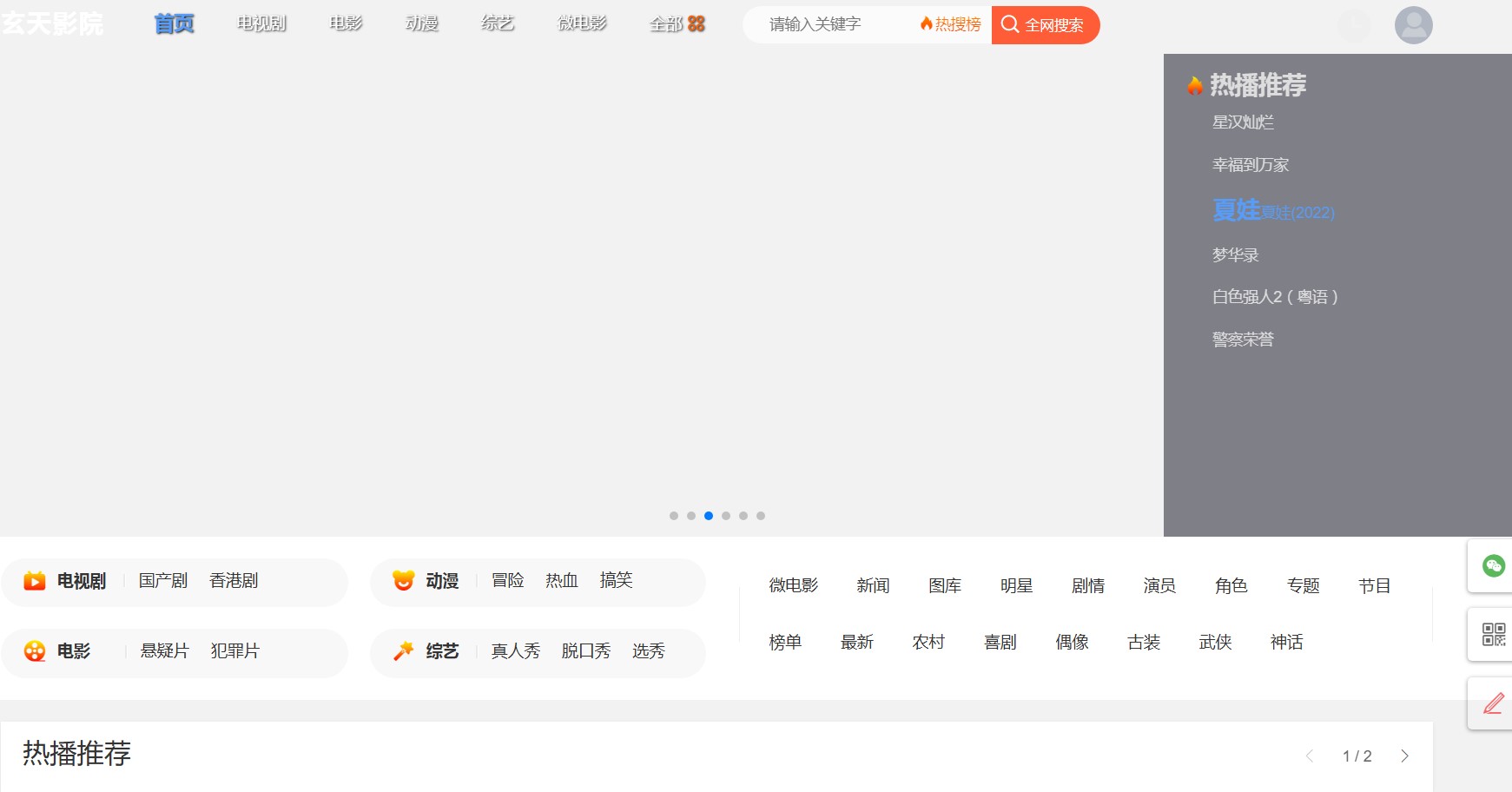Click the 榜单 tag link

[785, 643]
